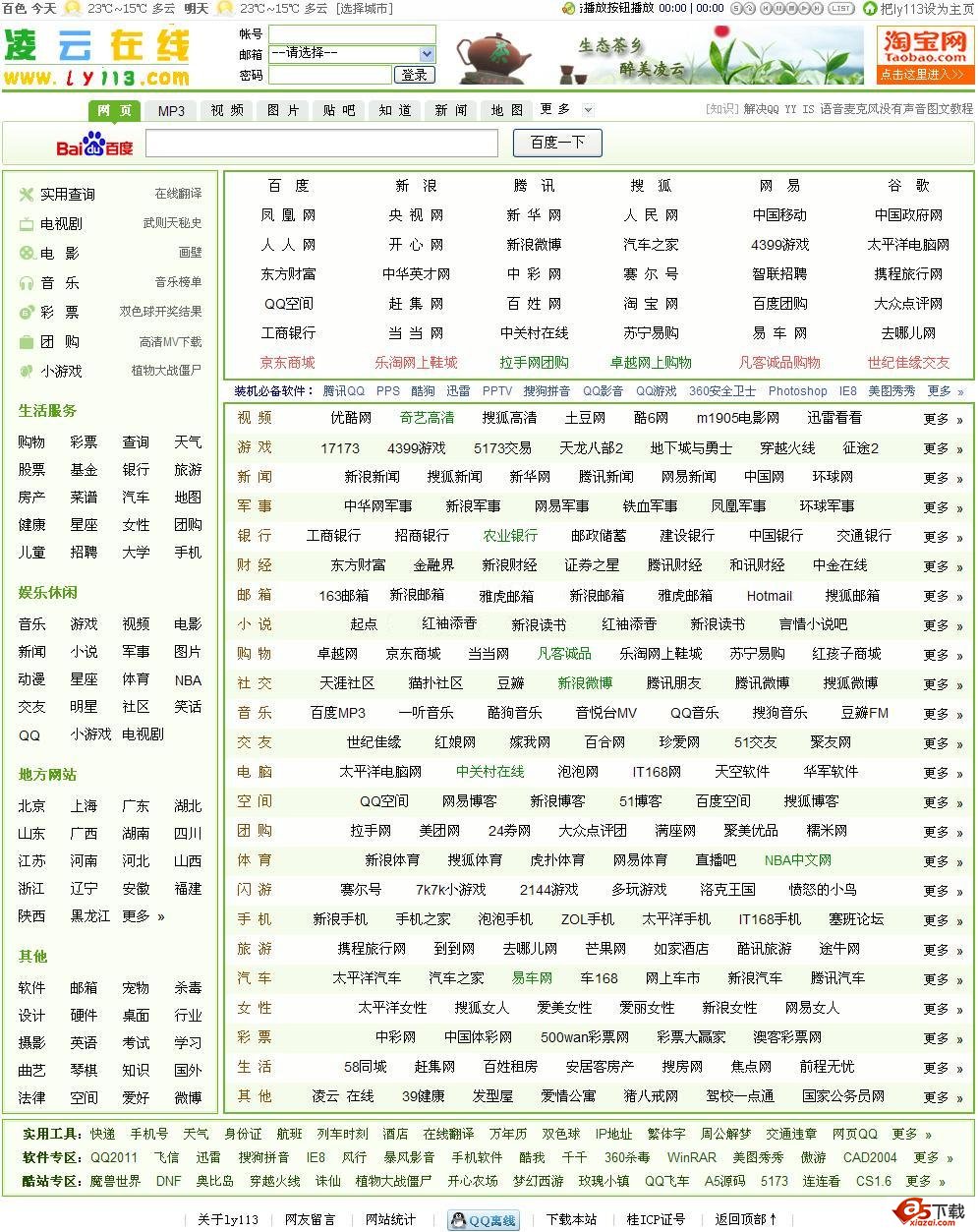Screen dimensions: 978x1232
Task: Expand 更多 in the 实用工具 row
Action: (911, 1134)
